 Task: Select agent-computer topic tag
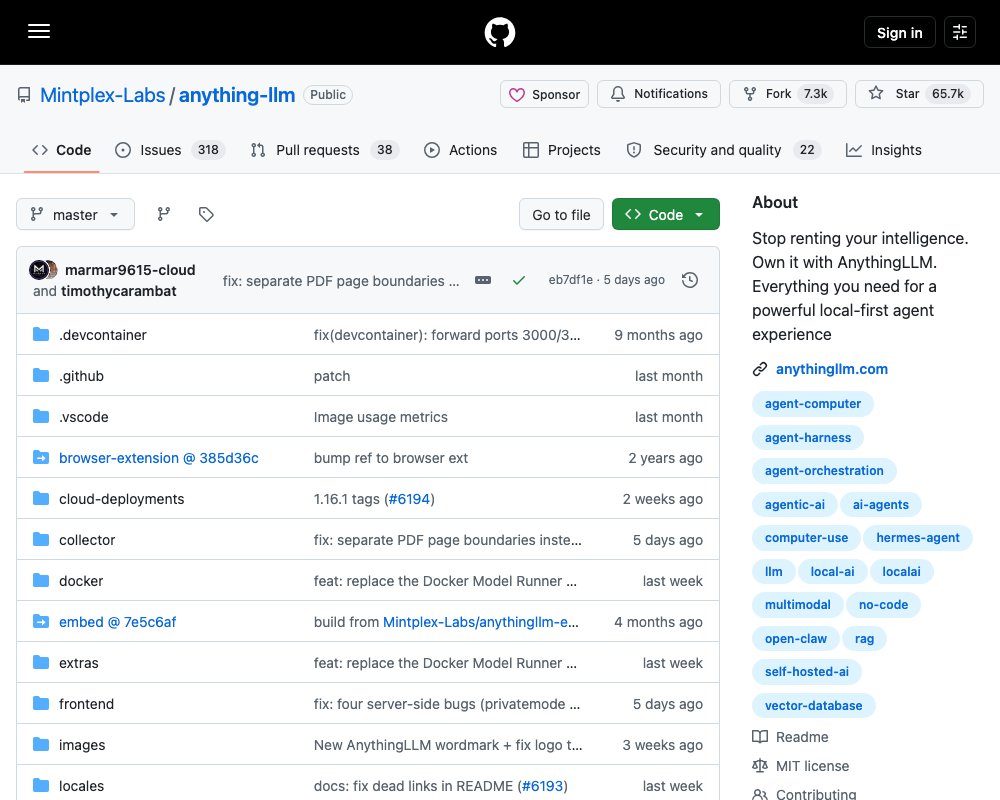812,404
